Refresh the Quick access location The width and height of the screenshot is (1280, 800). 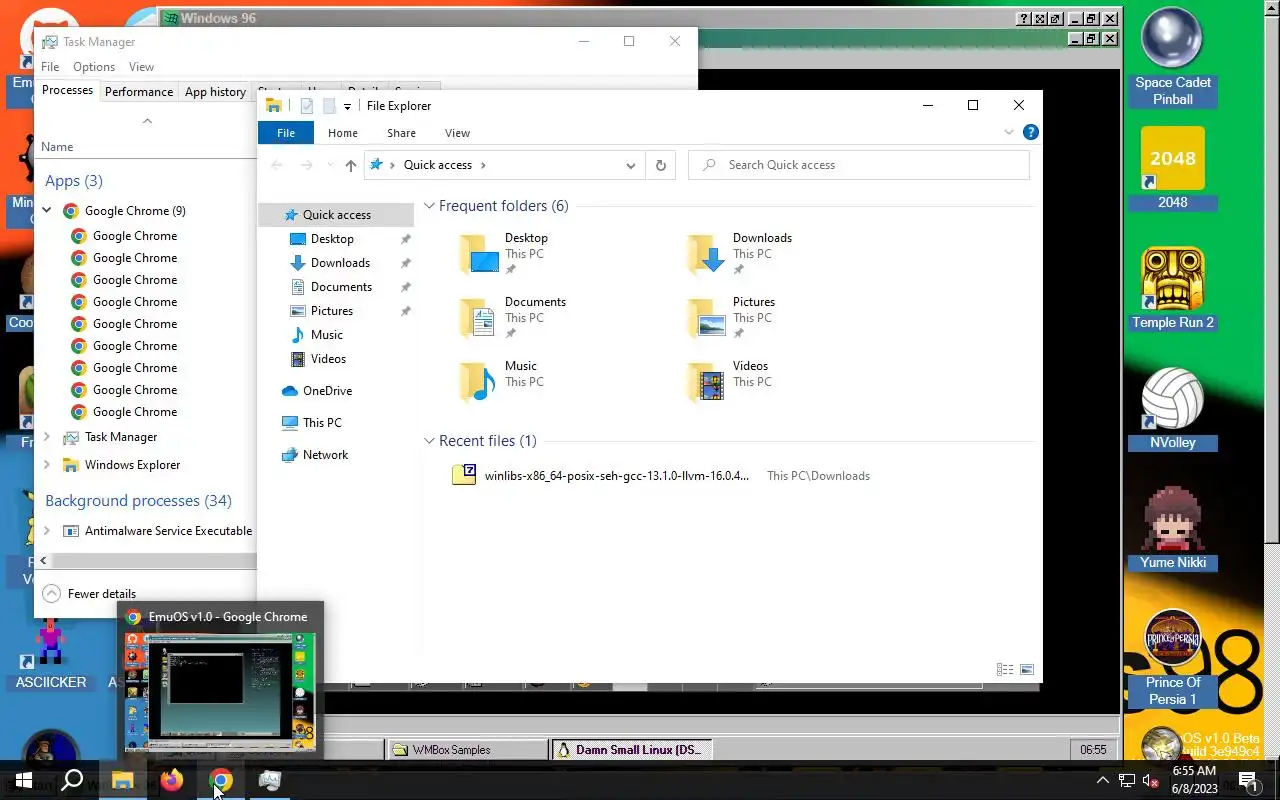click(x=660, y=165)
